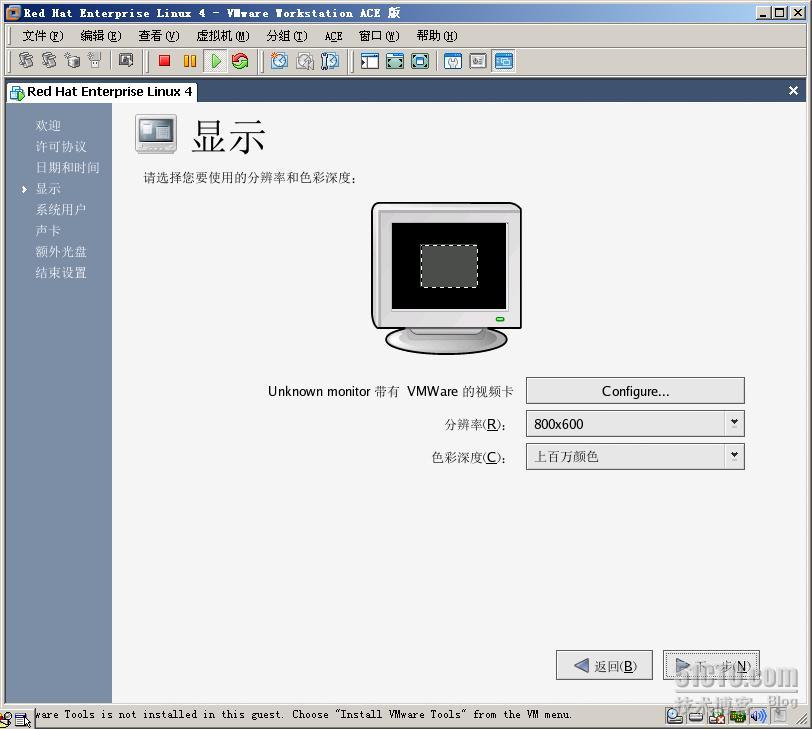This screenshot has height=729, width=812.
Task: Open the ACE menu
Action: pyautogui.click(x=334, y=36)
